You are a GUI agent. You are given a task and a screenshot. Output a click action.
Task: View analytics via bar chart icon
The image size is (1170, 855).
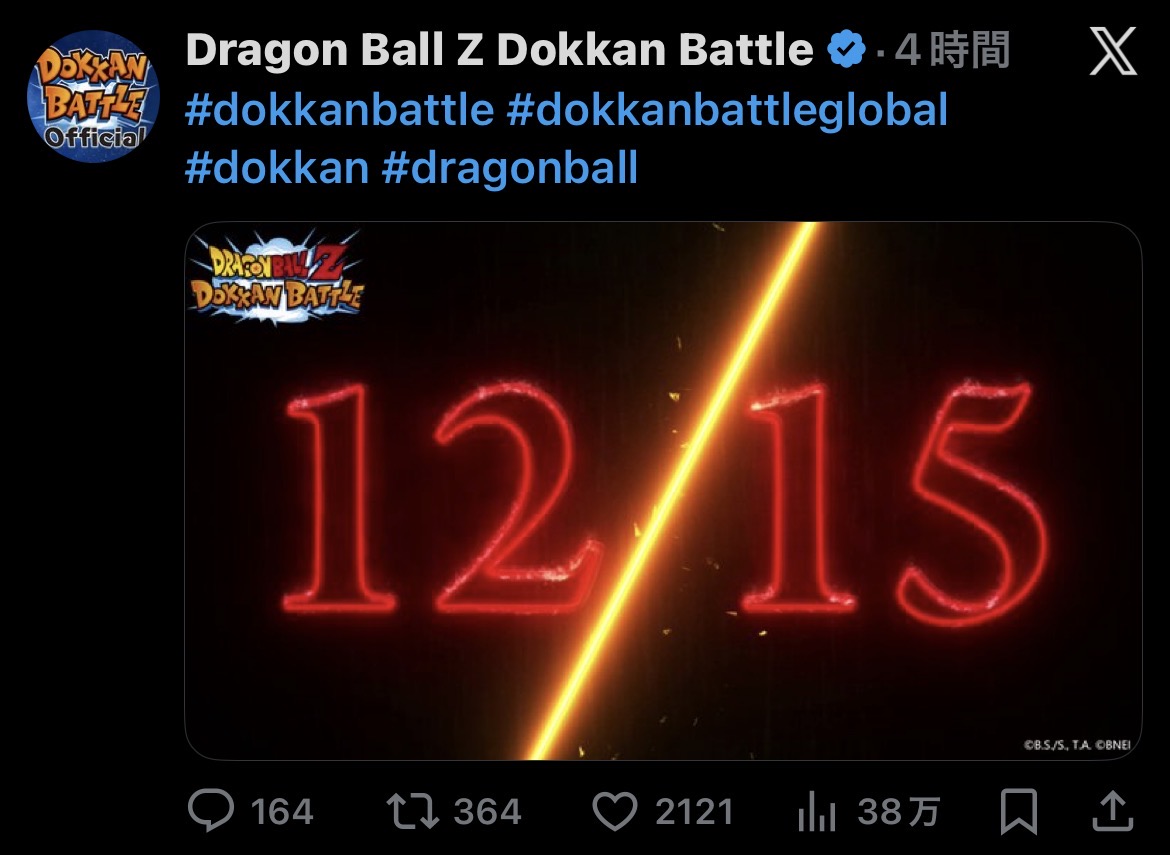pyautogui.click(x=817, y=812)
